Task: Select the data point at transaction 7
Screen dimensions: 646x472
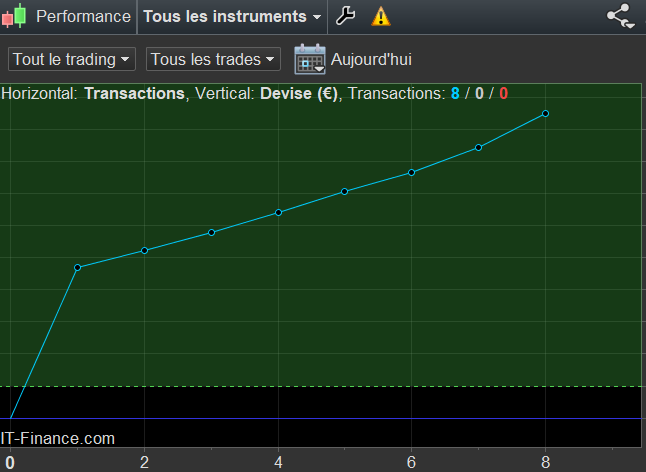Action: pos(478,147)
